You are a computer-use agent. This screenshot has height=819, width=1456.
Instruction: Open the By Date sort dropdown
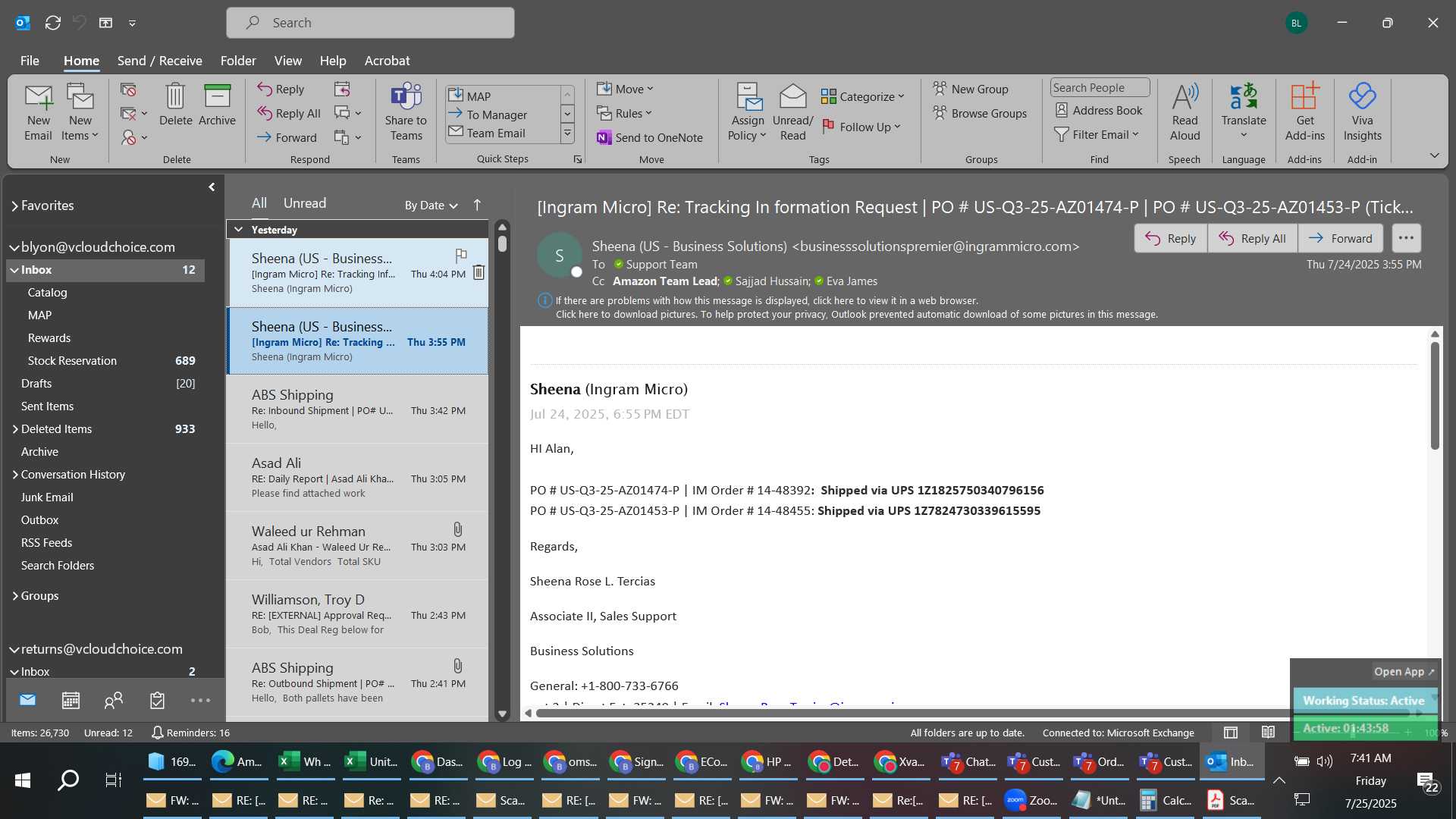431,205
